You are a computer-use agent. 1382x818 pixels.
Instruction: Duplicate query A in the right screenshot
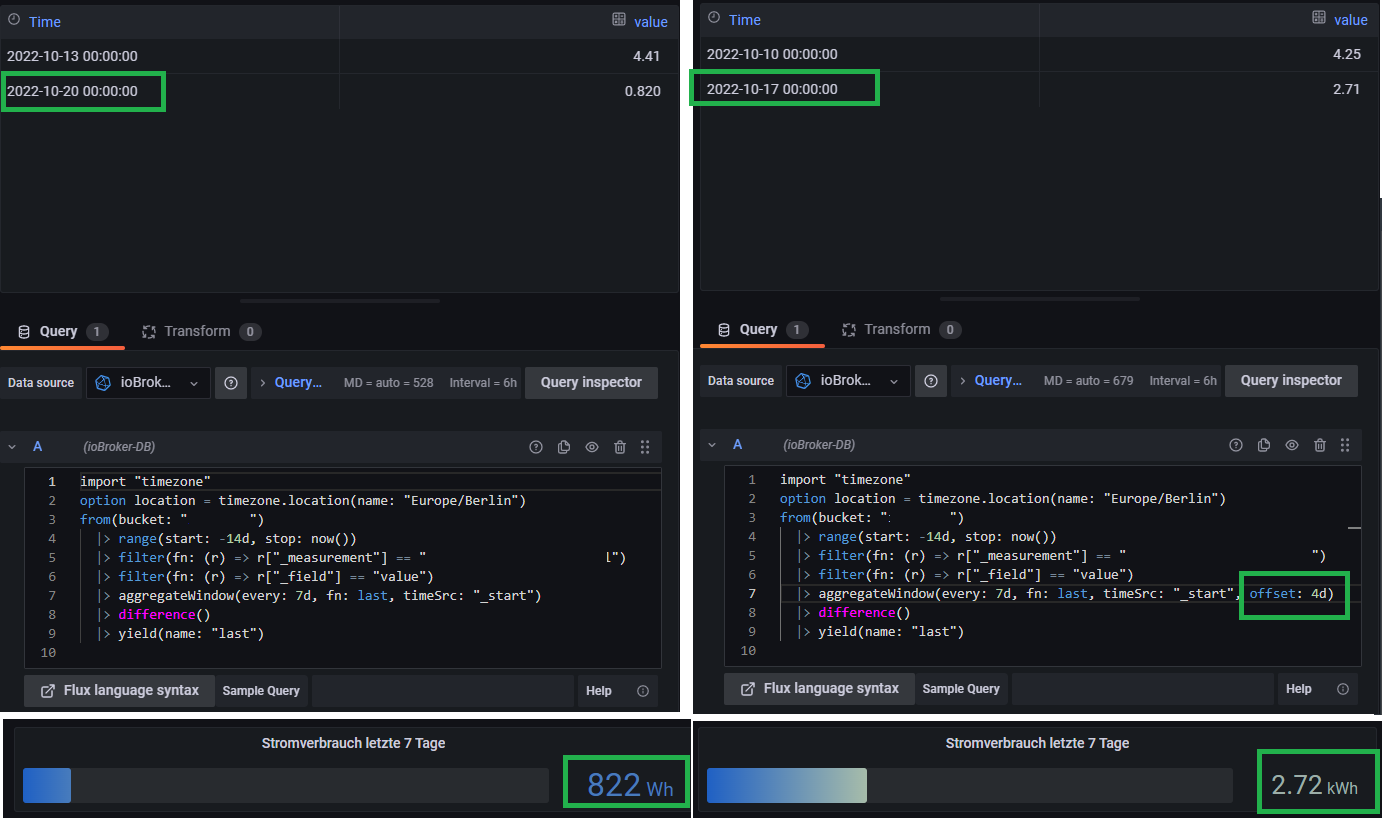point(1264,445)
